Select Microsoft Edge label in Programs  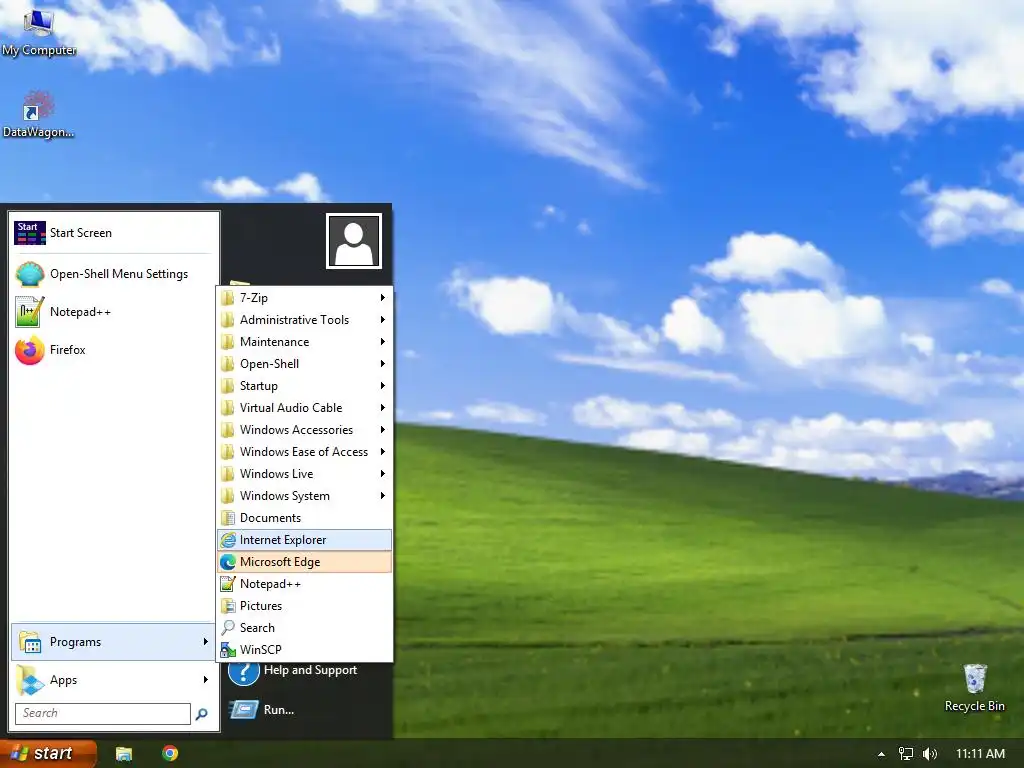pos(280,562)
